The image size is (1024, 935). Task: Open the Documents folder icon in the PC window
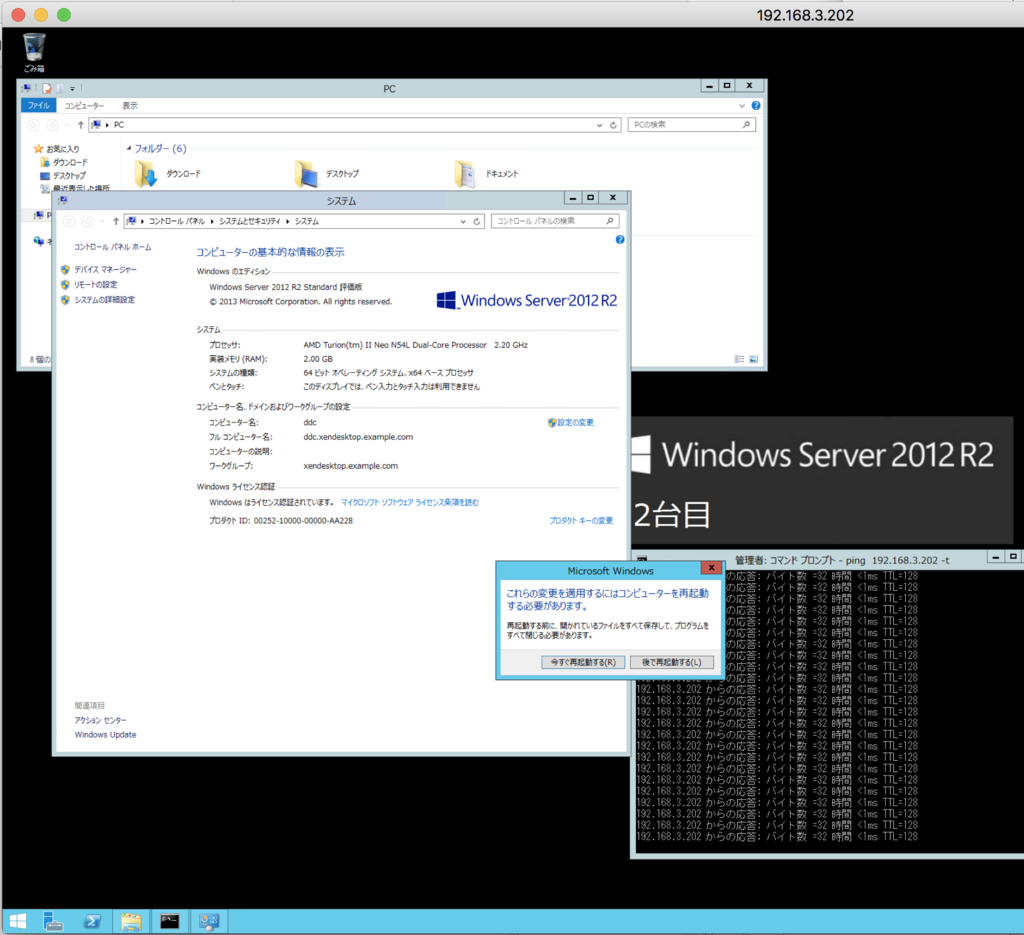(465, 174)
